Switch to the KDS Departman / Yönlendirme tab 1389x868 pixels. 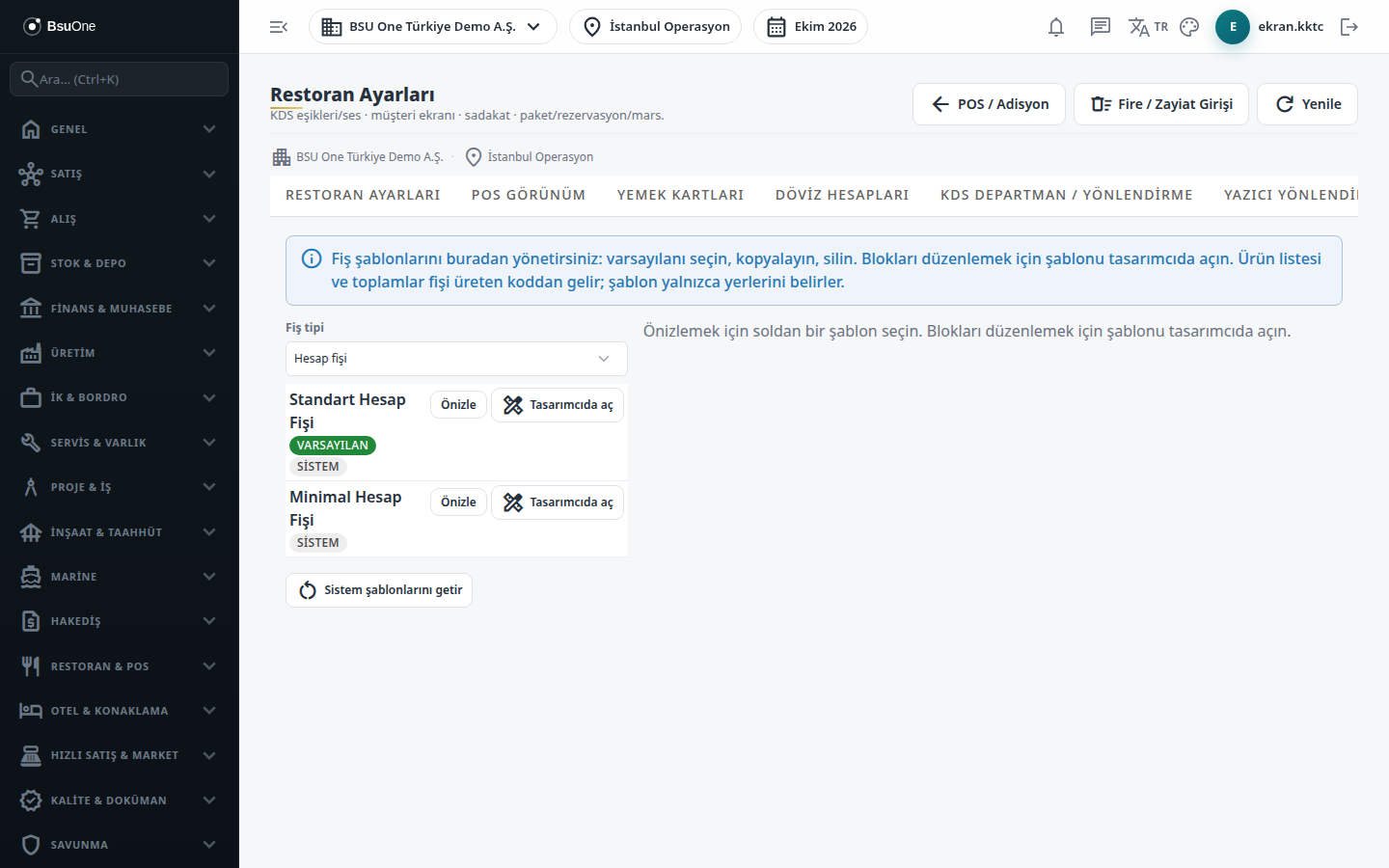(x=1067, y=195)
